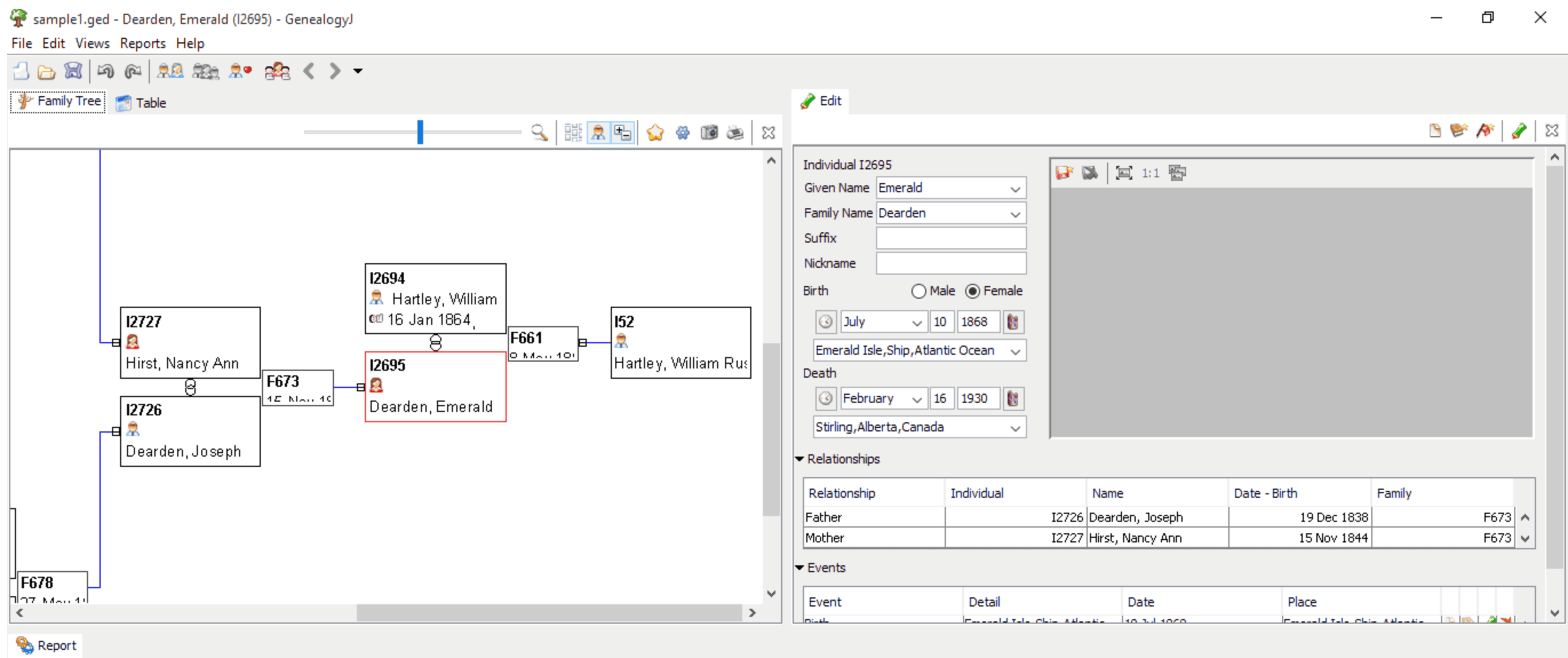Switch to the Table tab
This screenshot has height=658, width=1568.
[141, 102]
